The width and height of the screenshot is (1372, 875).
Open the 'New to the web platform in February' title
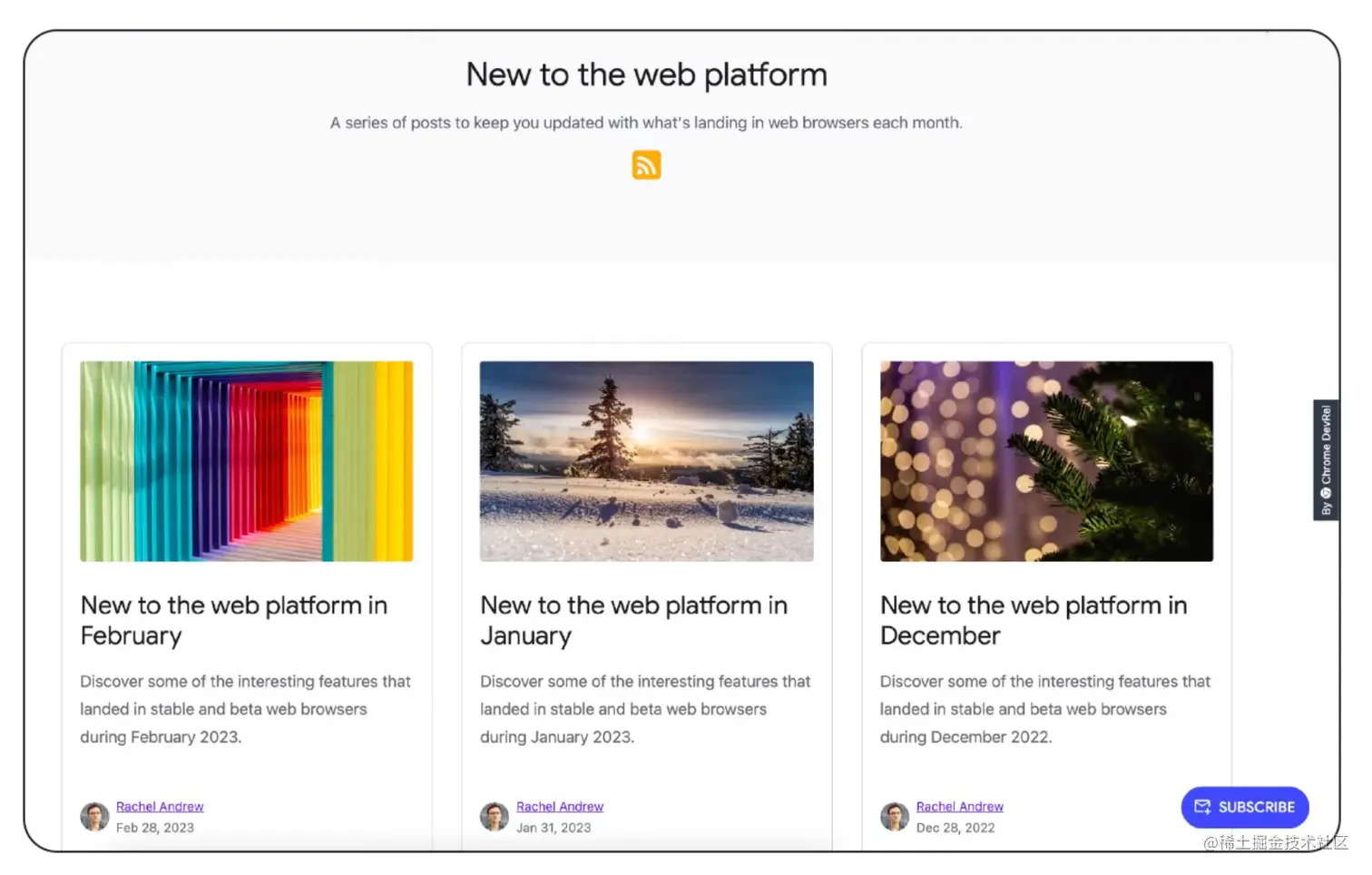coord(234,620)
